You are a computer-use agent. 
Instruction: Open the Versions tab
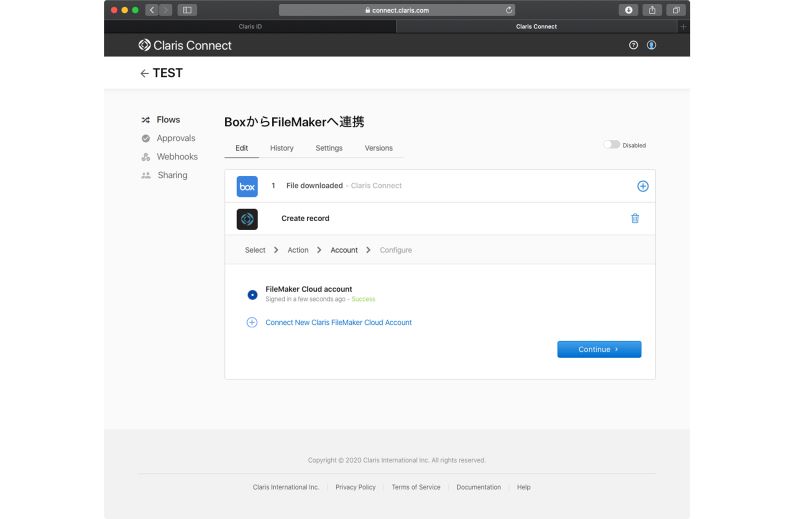(379, 148)
